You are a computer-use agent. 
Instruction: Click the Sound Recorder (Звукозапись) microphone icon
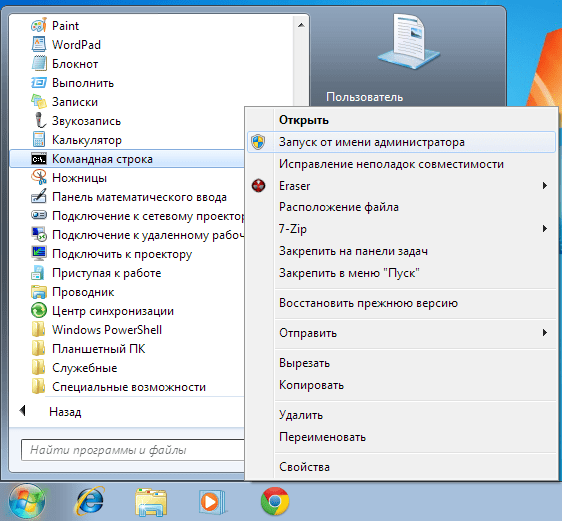[x=39, y=120]
